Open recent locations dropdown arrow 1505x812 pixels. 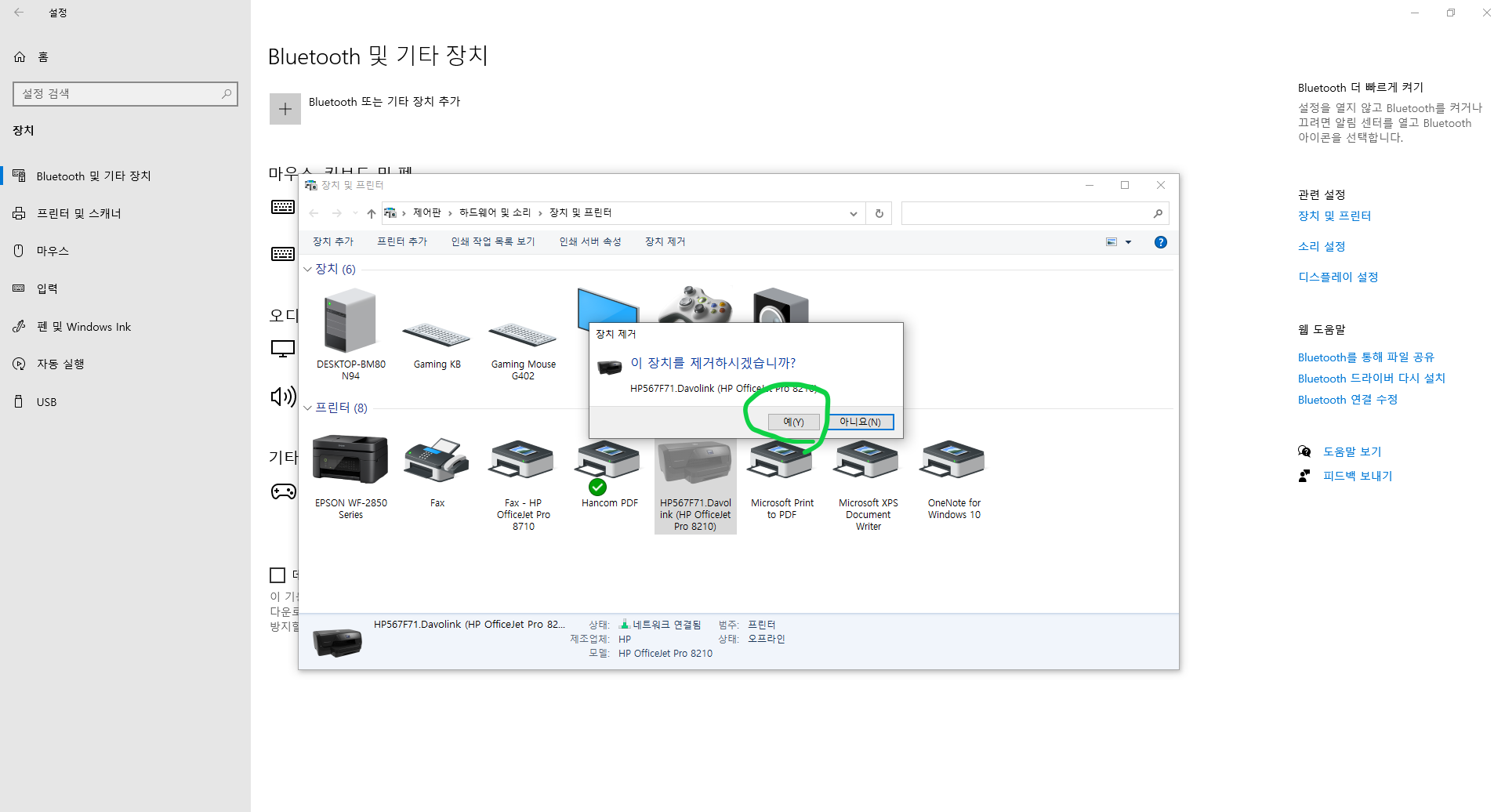tap(355, 213)
